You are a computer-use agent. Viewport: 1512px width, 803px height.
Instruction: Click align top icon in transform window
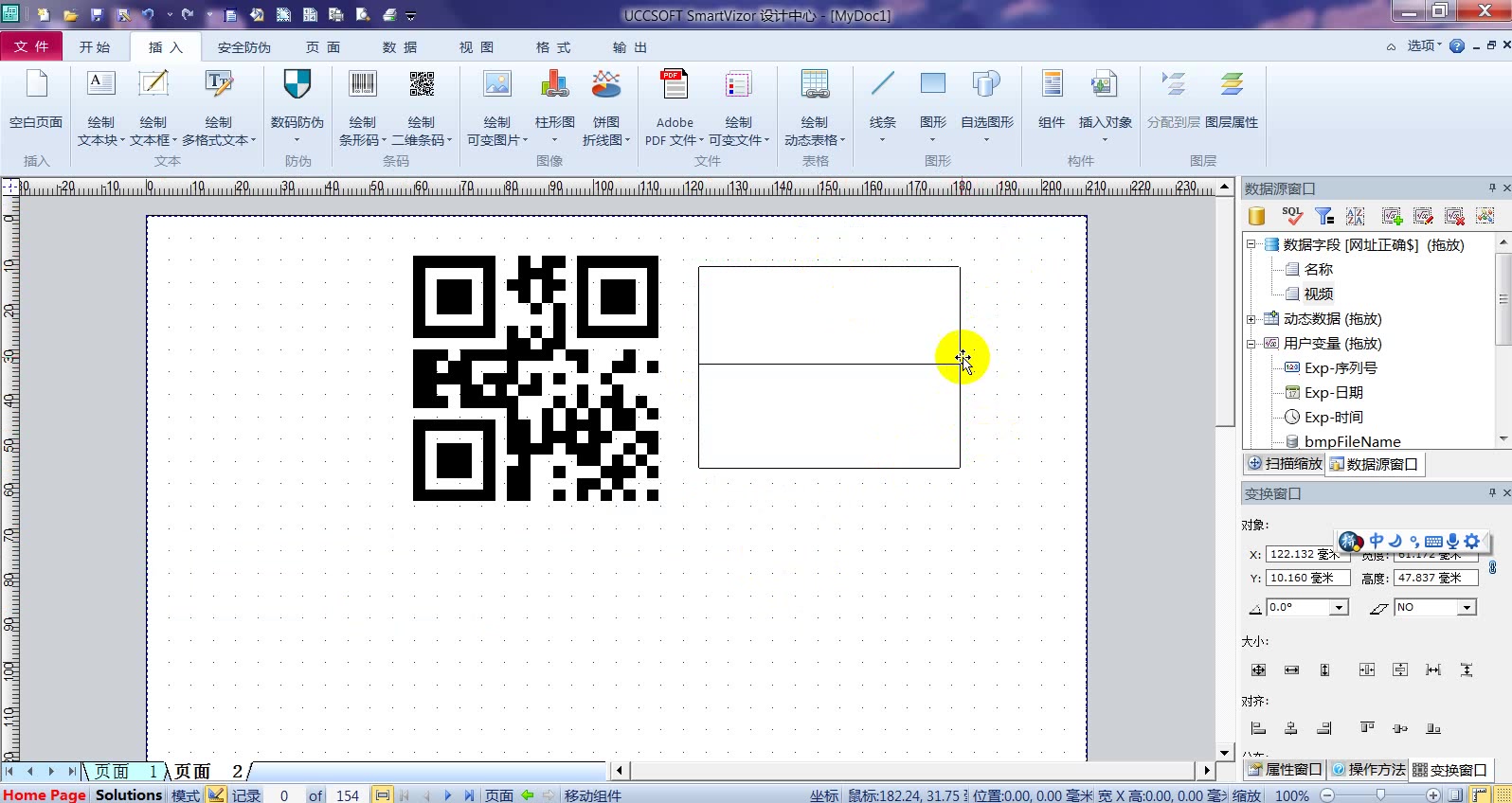tap(1367, 728)
